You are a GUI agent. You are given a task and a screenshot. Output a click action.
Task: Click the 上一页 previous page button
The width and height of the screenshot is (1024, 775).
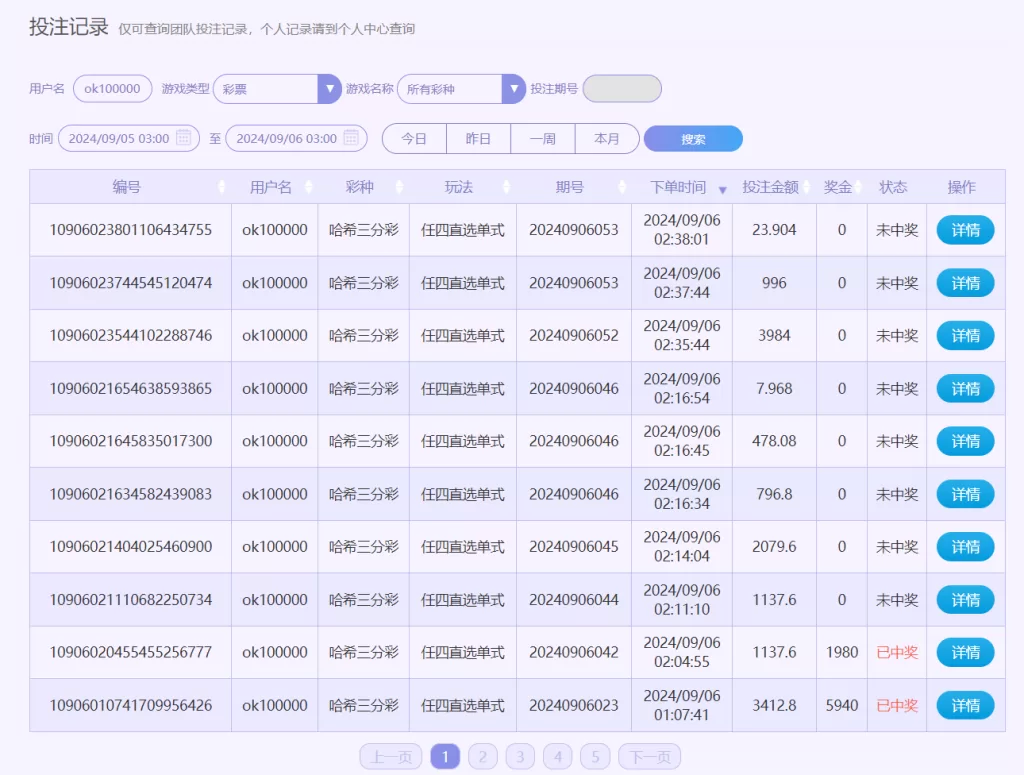[391, 757]
